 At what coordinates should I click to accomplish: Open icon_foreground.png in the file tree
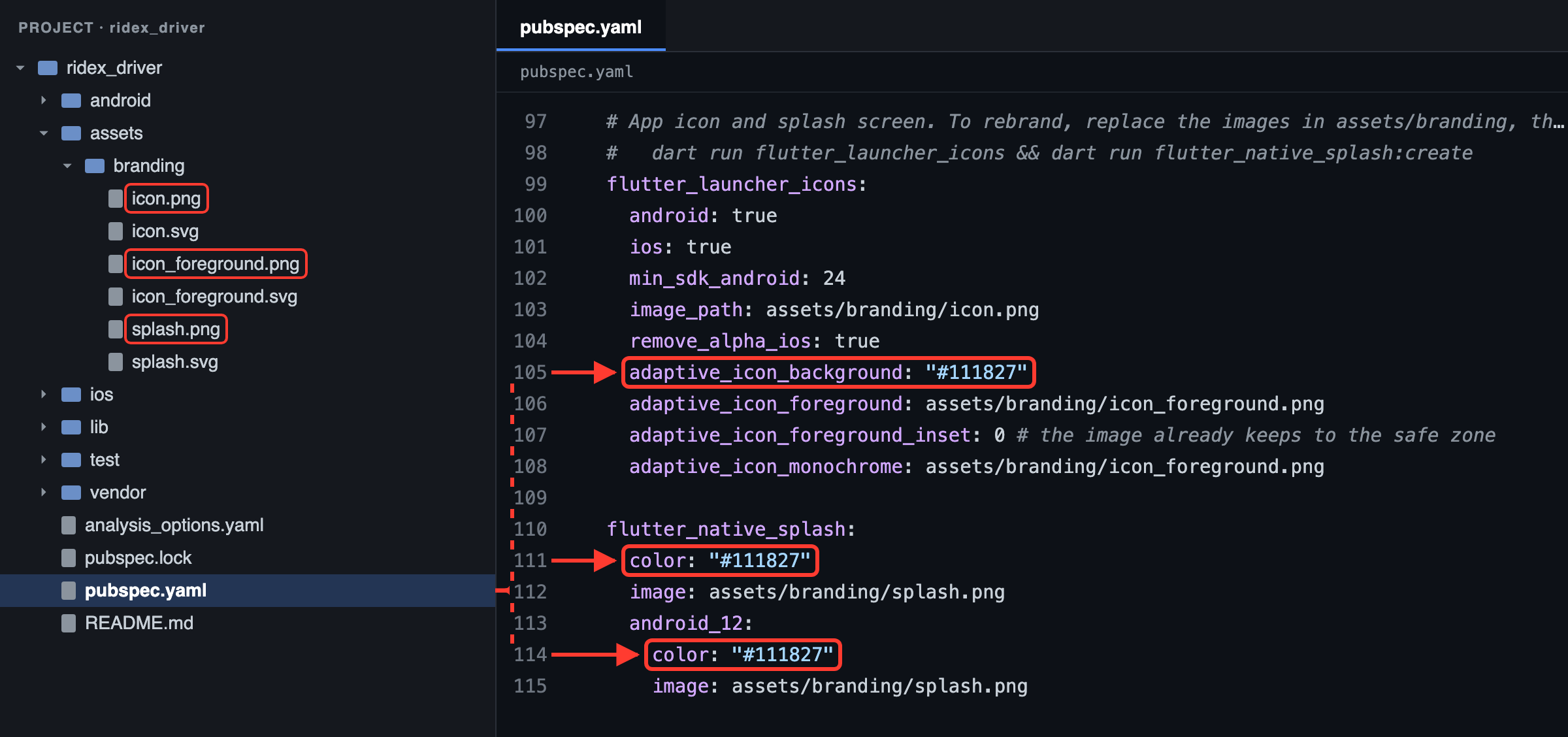[x=215, y=264]
